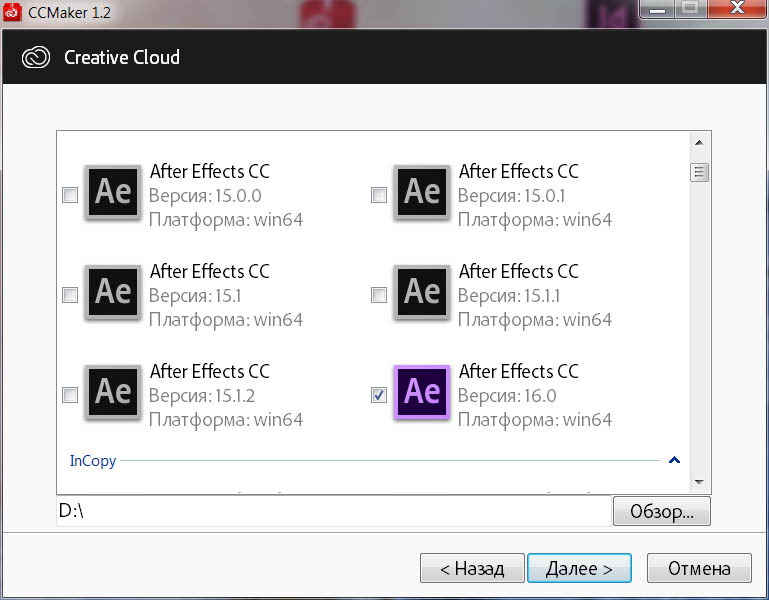Click the Отмена cancel button
The image size is (769, 600).
tap(699, 568)
